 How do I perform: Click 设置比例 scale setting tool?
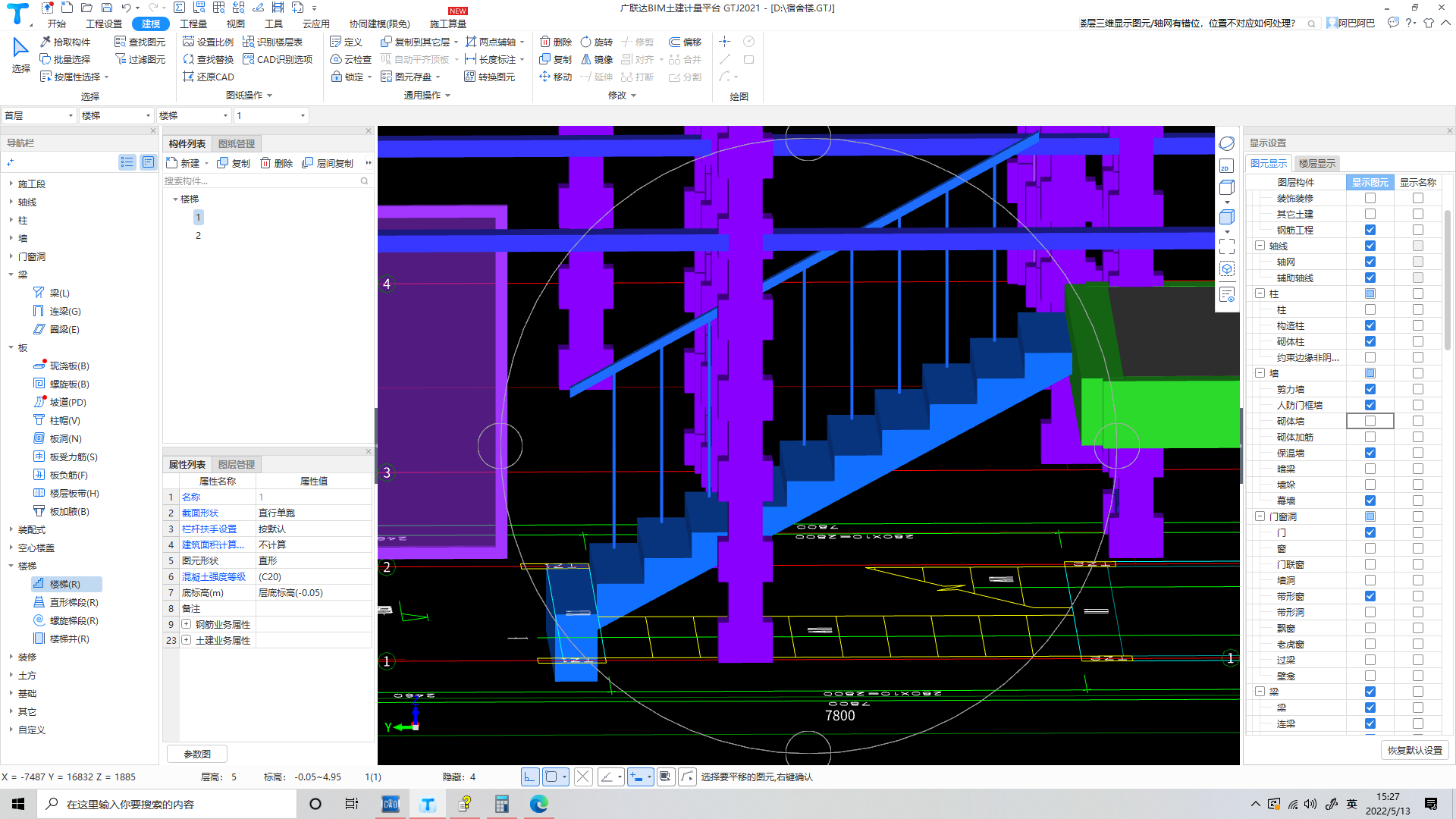[209, 42]
